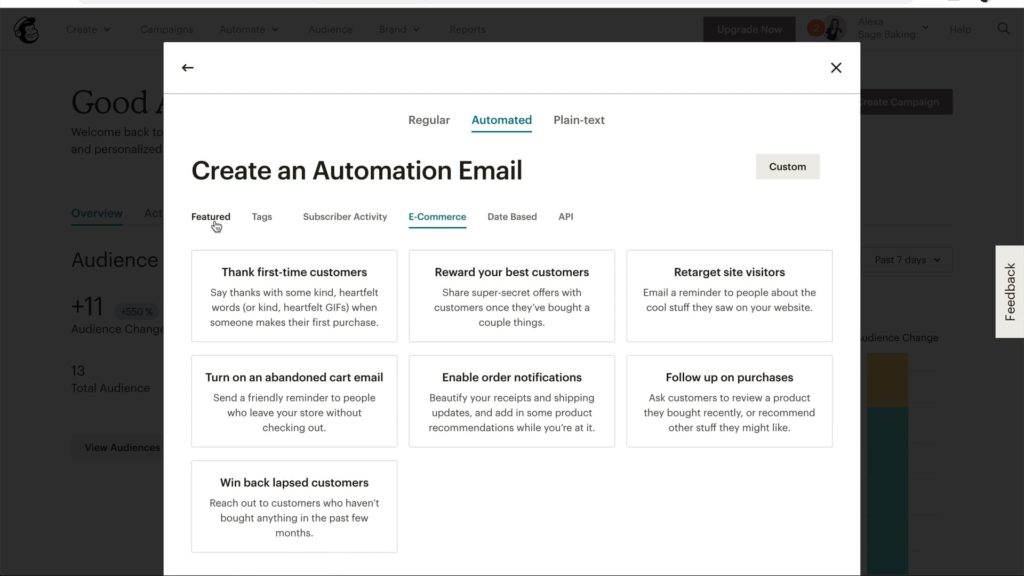Expand the Automate menu dropdown
1024x576 pixels.
249,29
